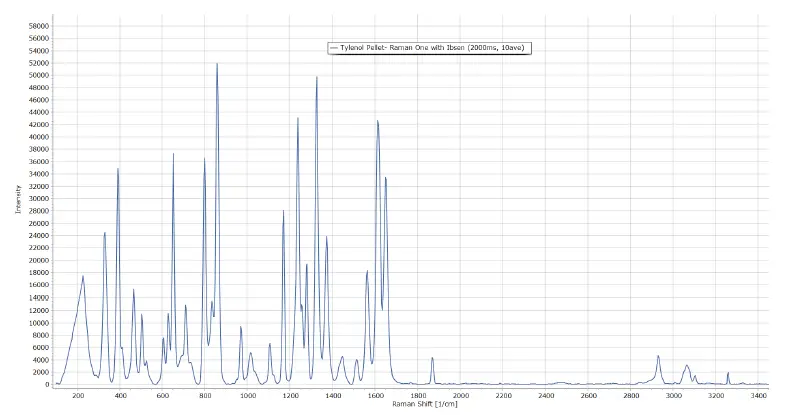The width and height of the screenshot is (785, 415).
Task: Select the tallest peak near 860 Raman shift
Action: (217, 64)
